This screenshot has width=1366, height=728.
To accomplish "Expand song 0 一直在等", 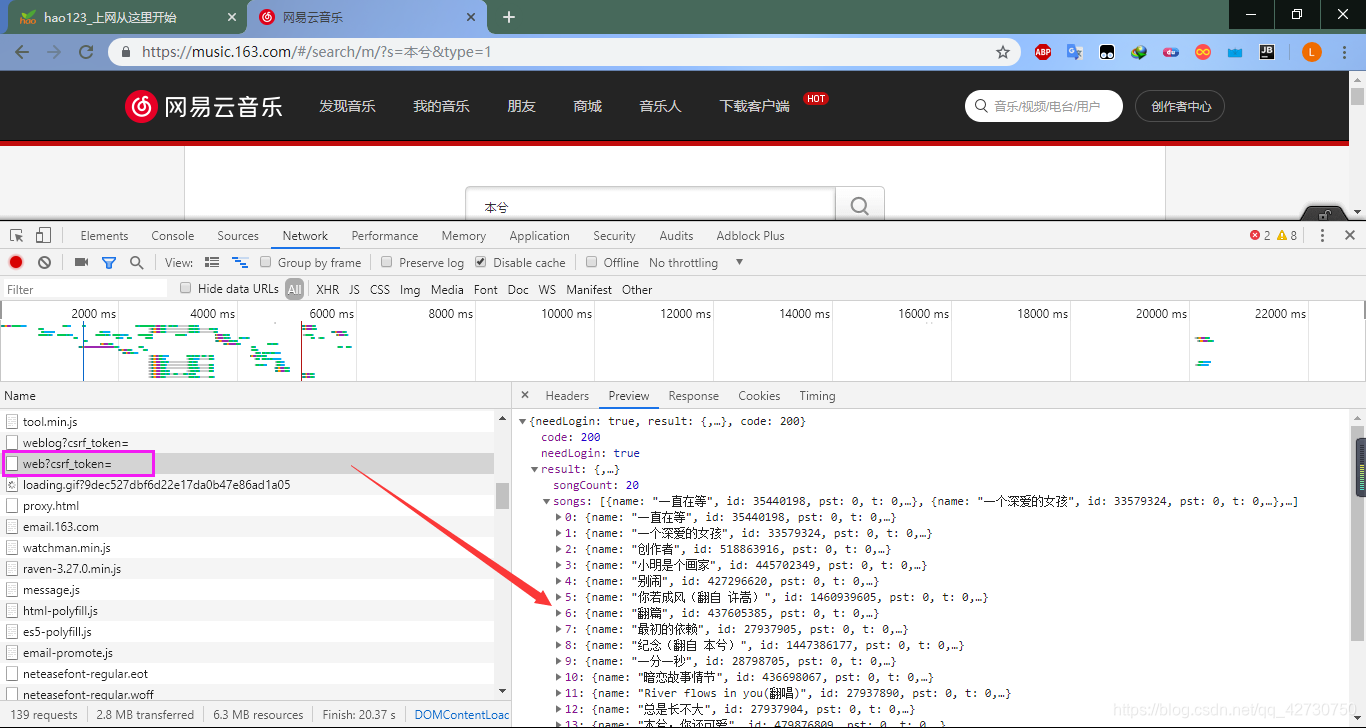I will click(558, 517).
